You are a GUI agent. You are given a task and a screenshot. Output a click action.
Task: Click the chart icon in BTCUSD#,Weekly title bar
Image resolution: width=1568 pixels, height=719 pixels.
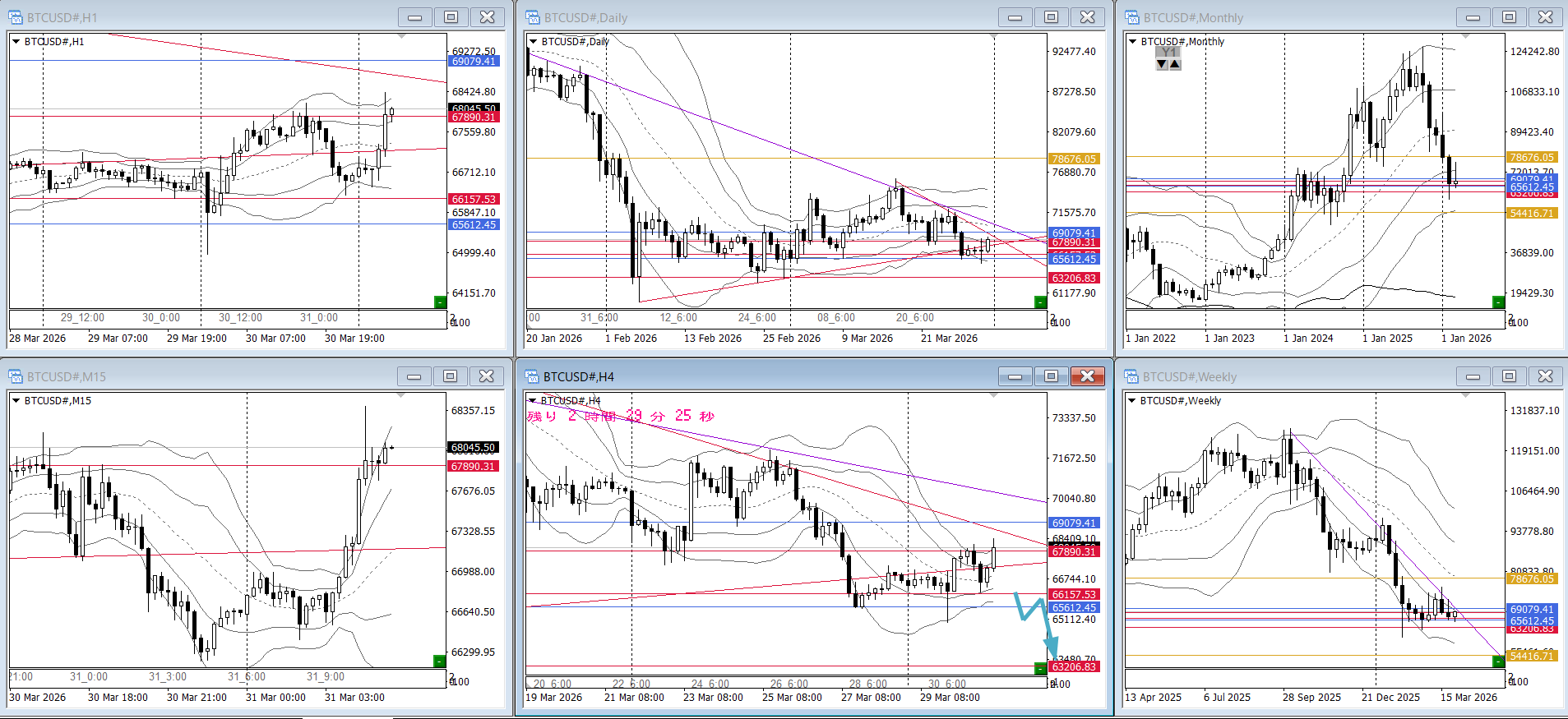point(1132,376)
